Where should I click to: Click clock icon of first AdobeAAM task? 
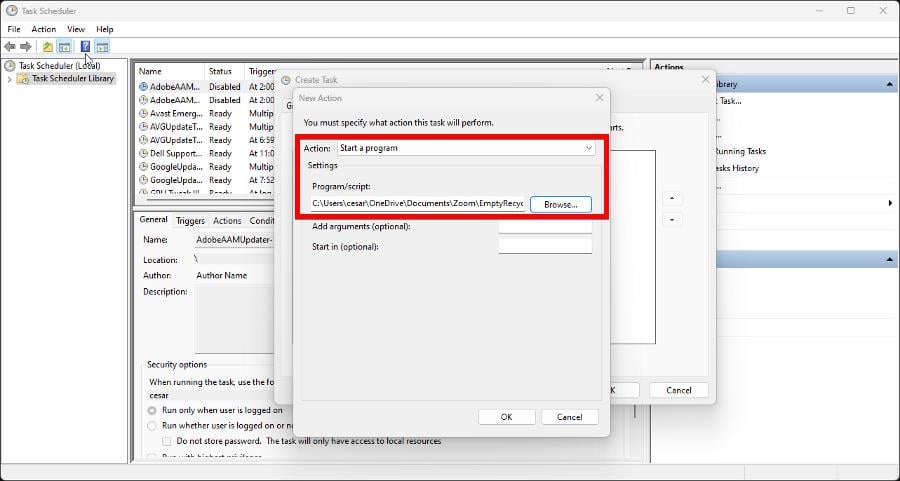point(143,87)
